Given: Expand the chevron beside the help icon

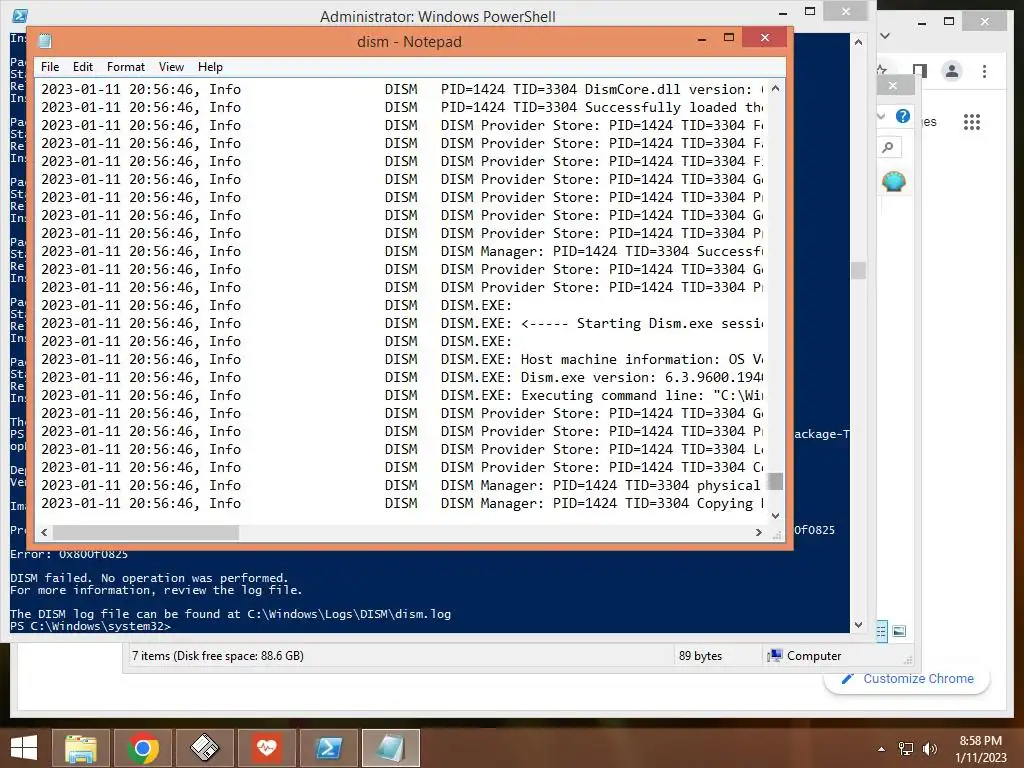Looking at the screenshot, I should coord(882,116).
